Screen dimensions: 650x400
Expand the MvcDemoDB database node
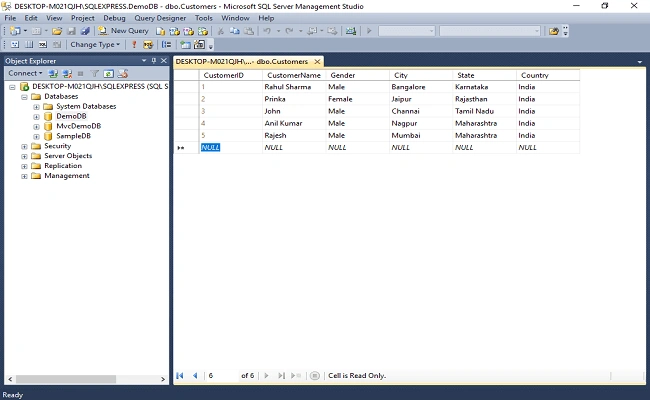coord(36,127)
